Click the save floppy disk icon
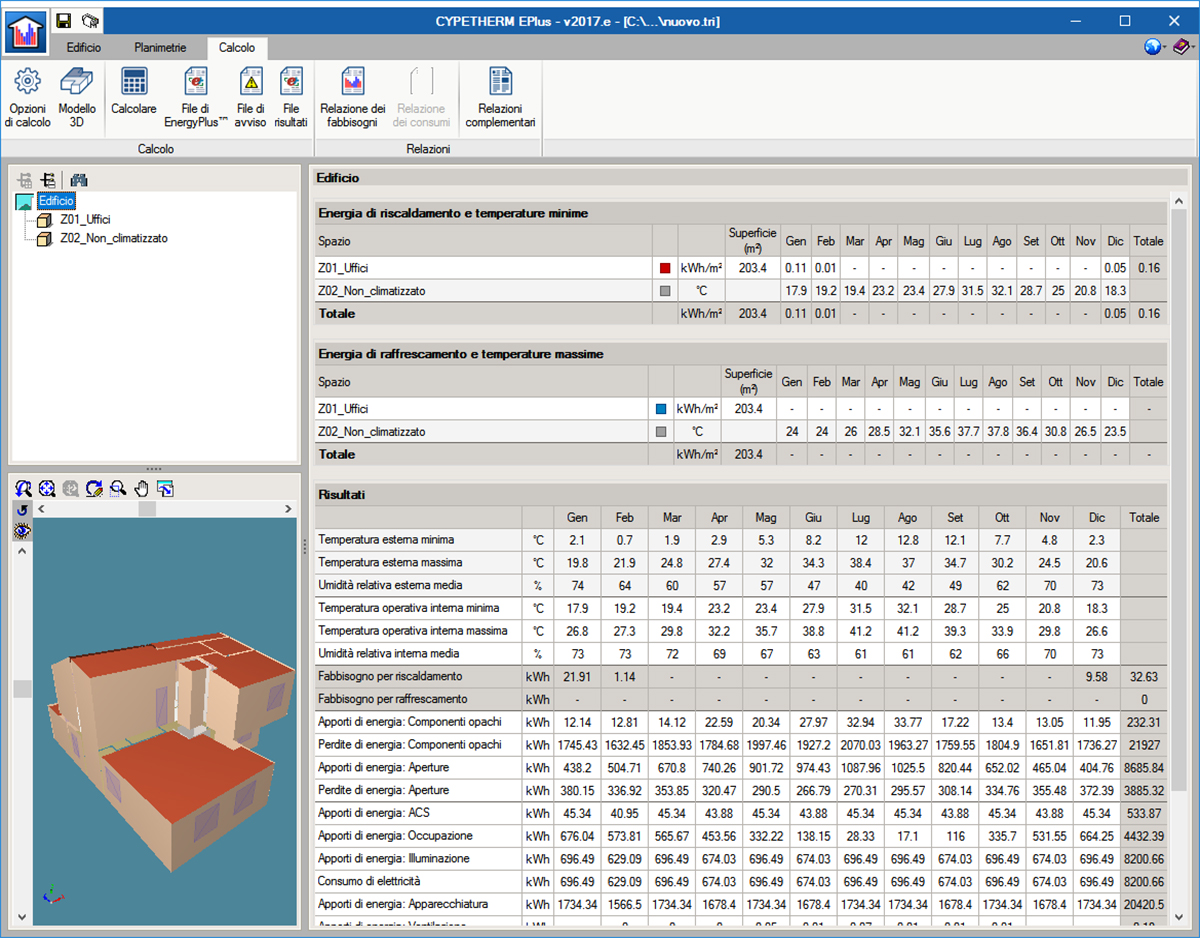The height and width of the screenshot is (938, 1200). click(x=63, y=21)
